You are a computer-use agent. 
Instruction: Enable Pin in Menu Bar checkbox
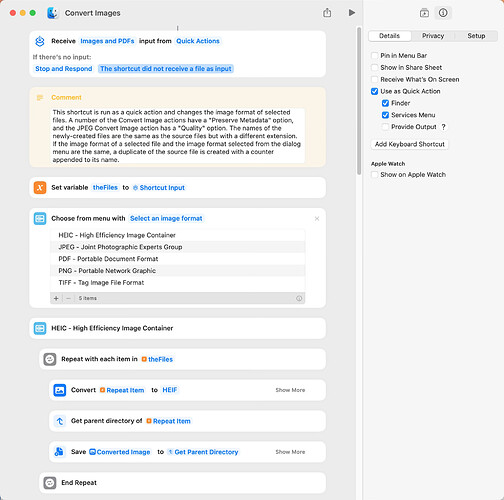point(375,55)
